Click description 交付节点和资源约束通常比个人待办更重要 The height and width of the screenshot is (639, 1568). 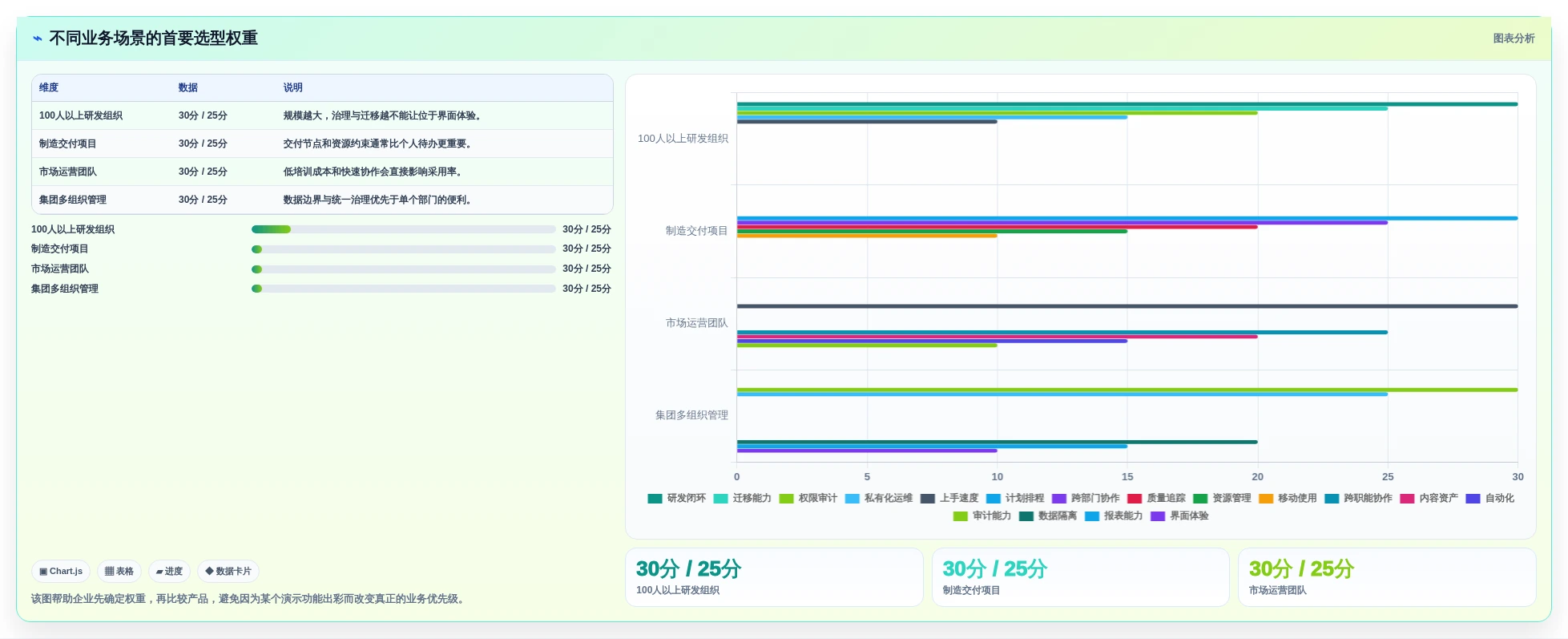(x=378, y=144)
